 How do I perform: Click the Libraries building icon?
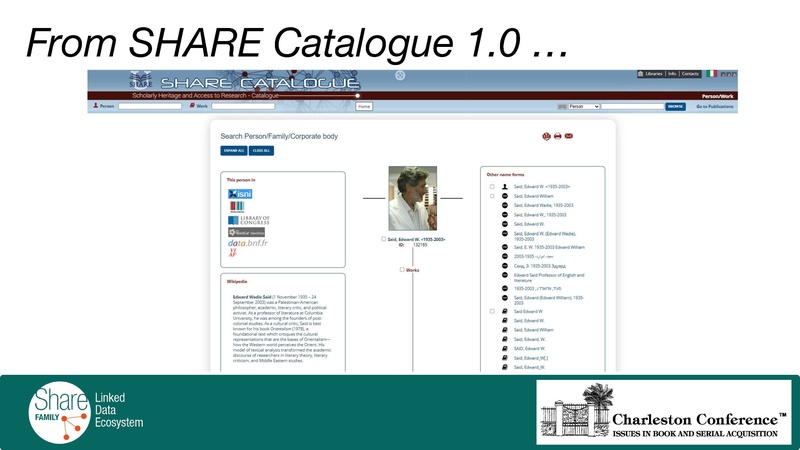pos(640,74)
